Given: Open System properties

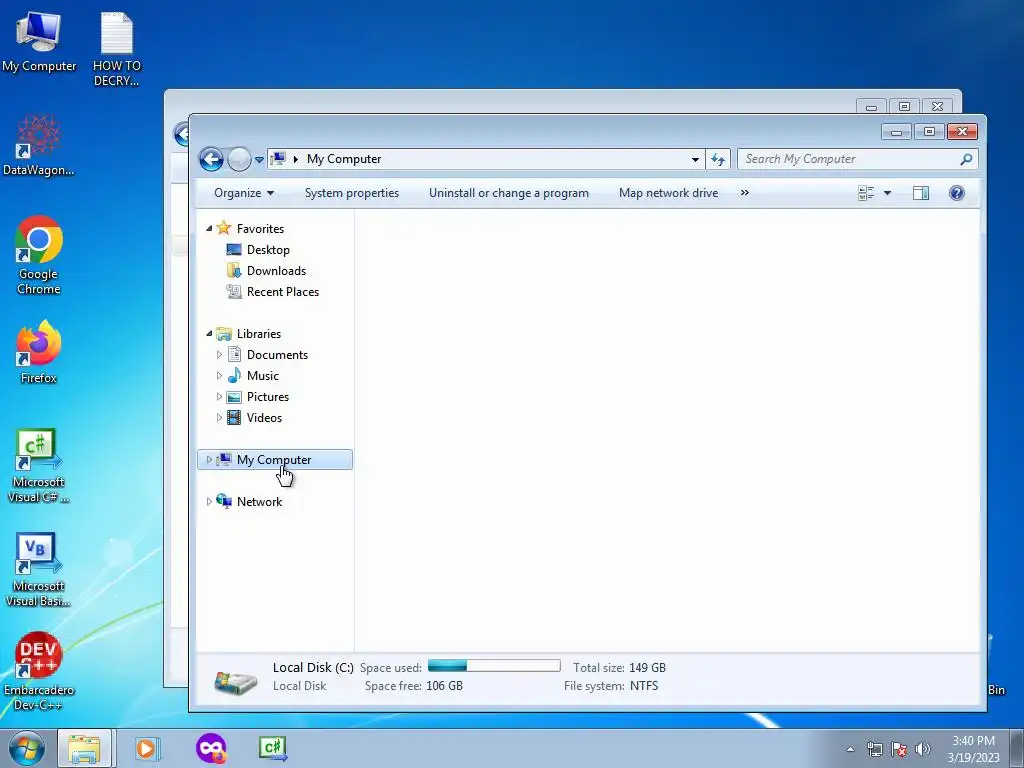Looking at the screenshot, I should (351, 193).
